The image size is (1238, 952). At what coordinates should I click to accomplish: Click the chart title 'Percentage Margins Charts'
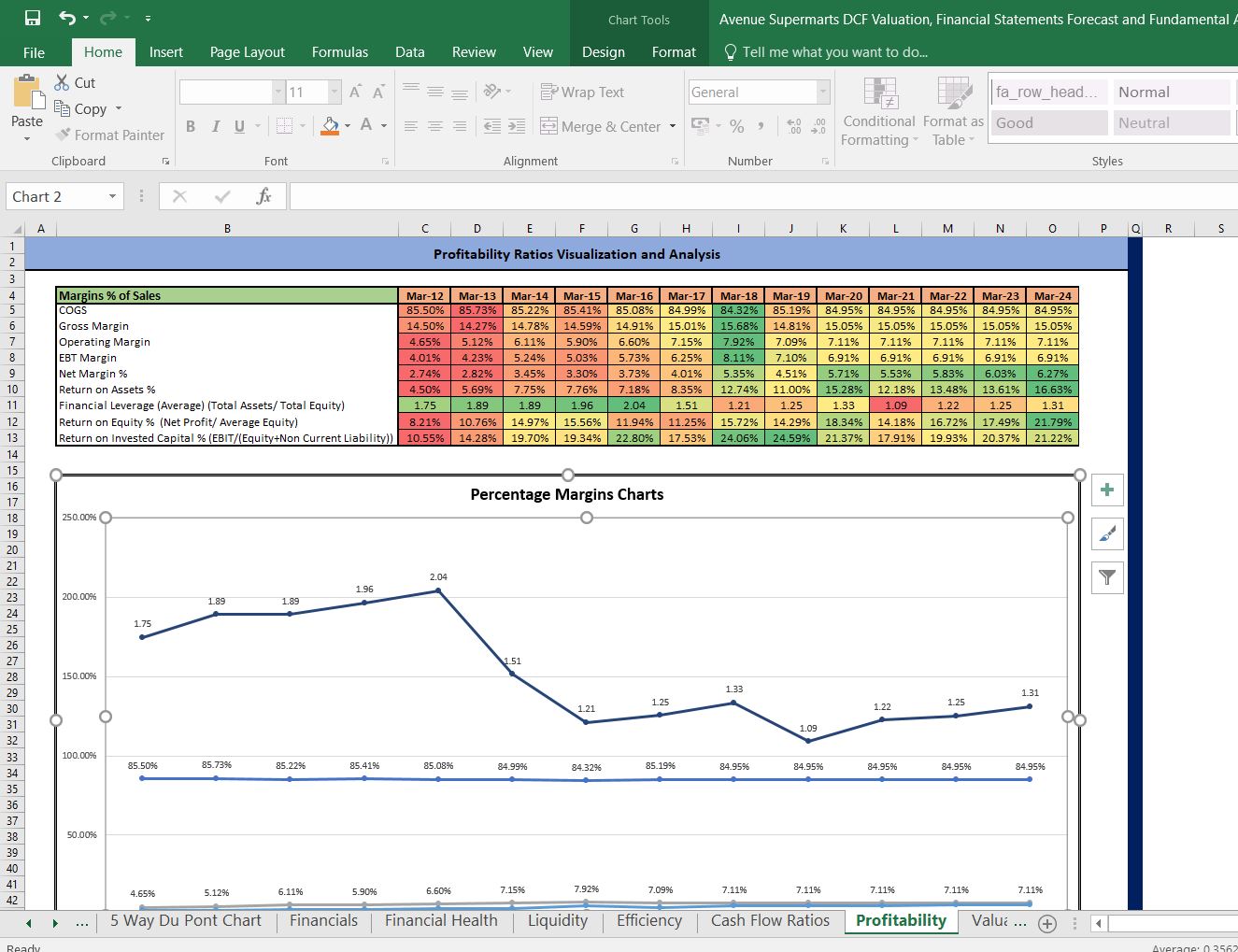(x=567, y=494)
